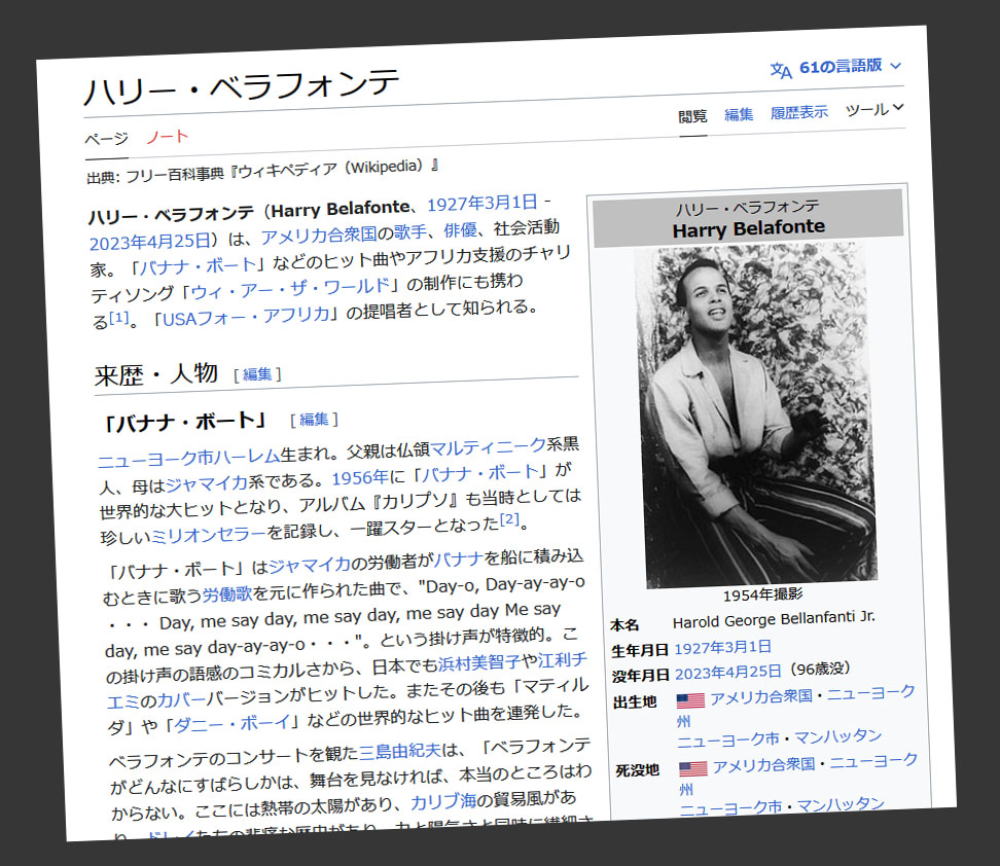Viewport: 1000px width, 866px height.
Task: Click the page title ハリー・ベラフォンテ
Action: coord(241,87)
